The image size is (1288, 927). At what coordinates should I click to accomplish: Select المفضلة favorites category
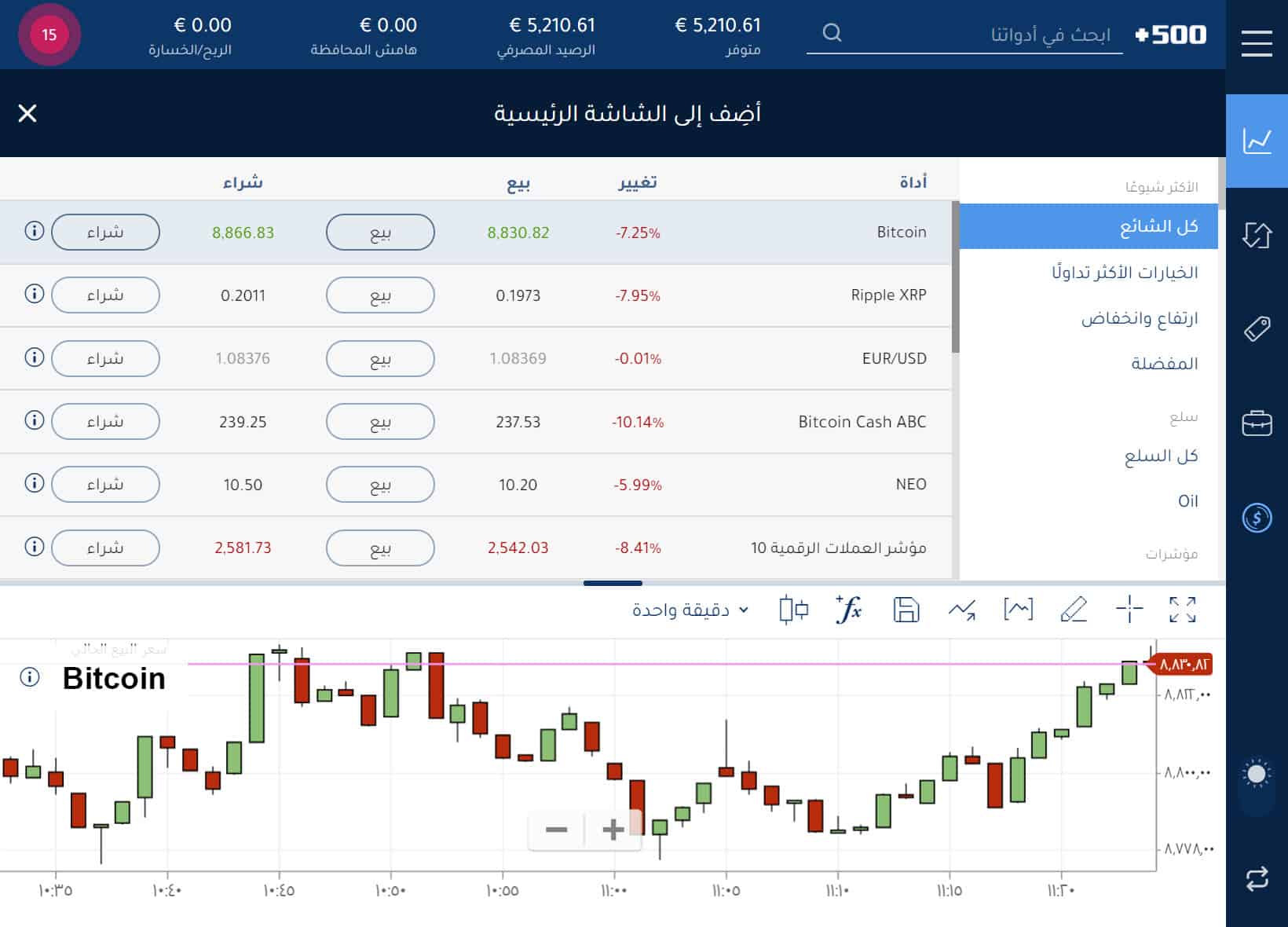tap(1164, 363)
